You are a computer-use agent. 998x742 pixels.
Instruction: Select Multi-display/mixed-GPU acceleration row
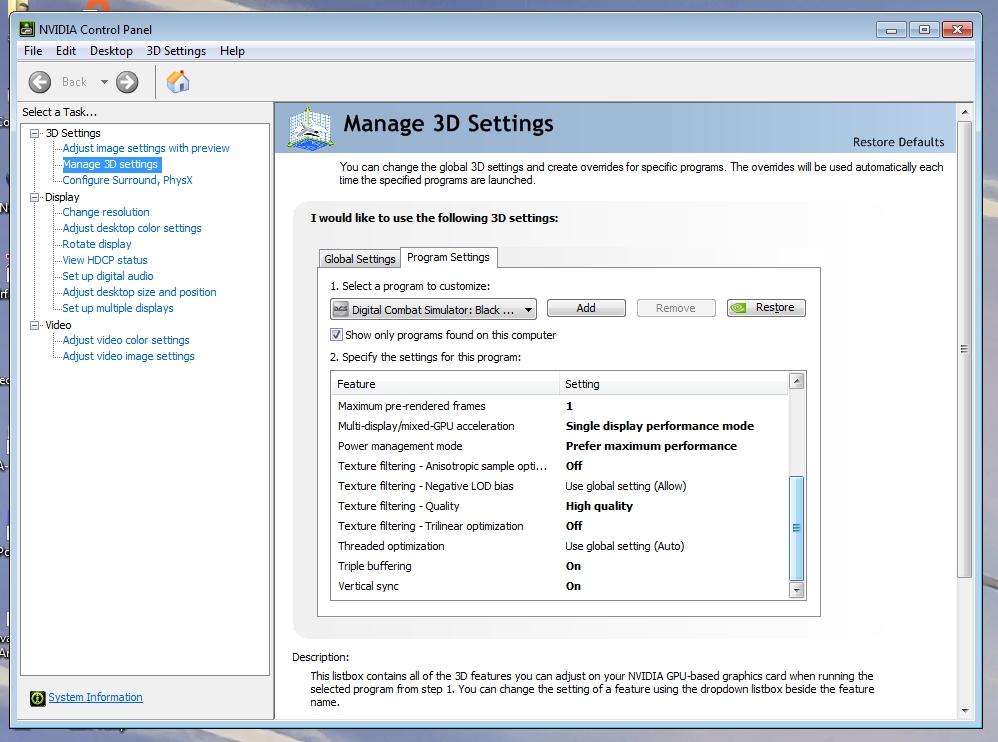pyautogui.click(x=559, y=426)
